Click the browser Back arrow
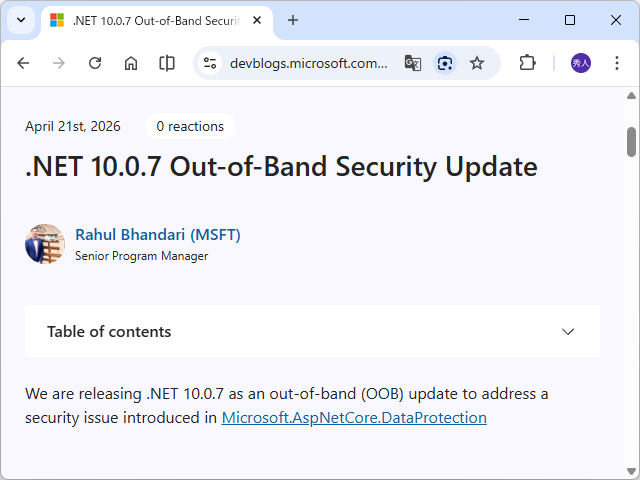 (23, 63)
